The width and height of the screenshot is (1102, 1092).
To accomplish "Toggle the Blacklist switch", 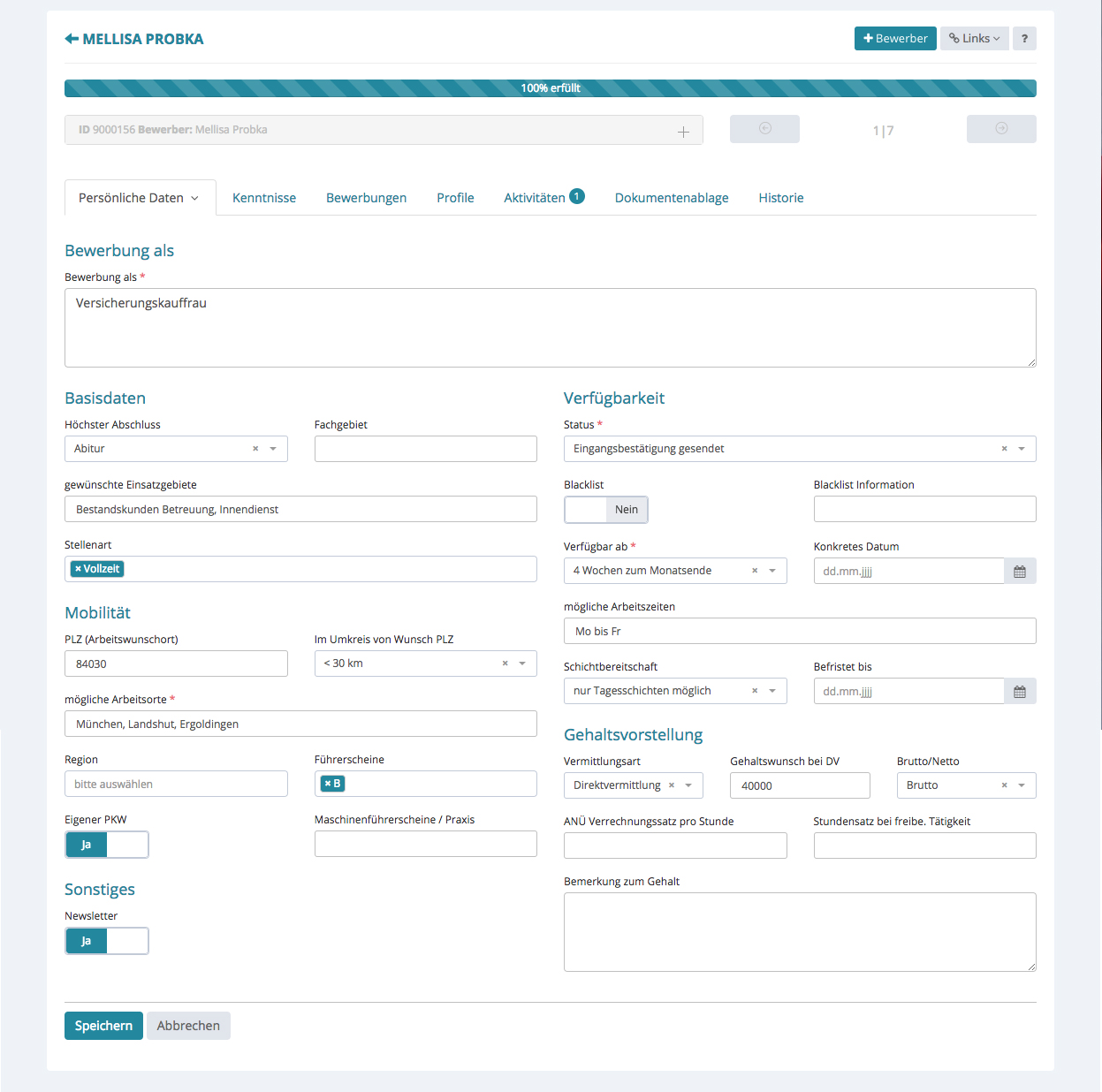I will click(x=606, y=510).
